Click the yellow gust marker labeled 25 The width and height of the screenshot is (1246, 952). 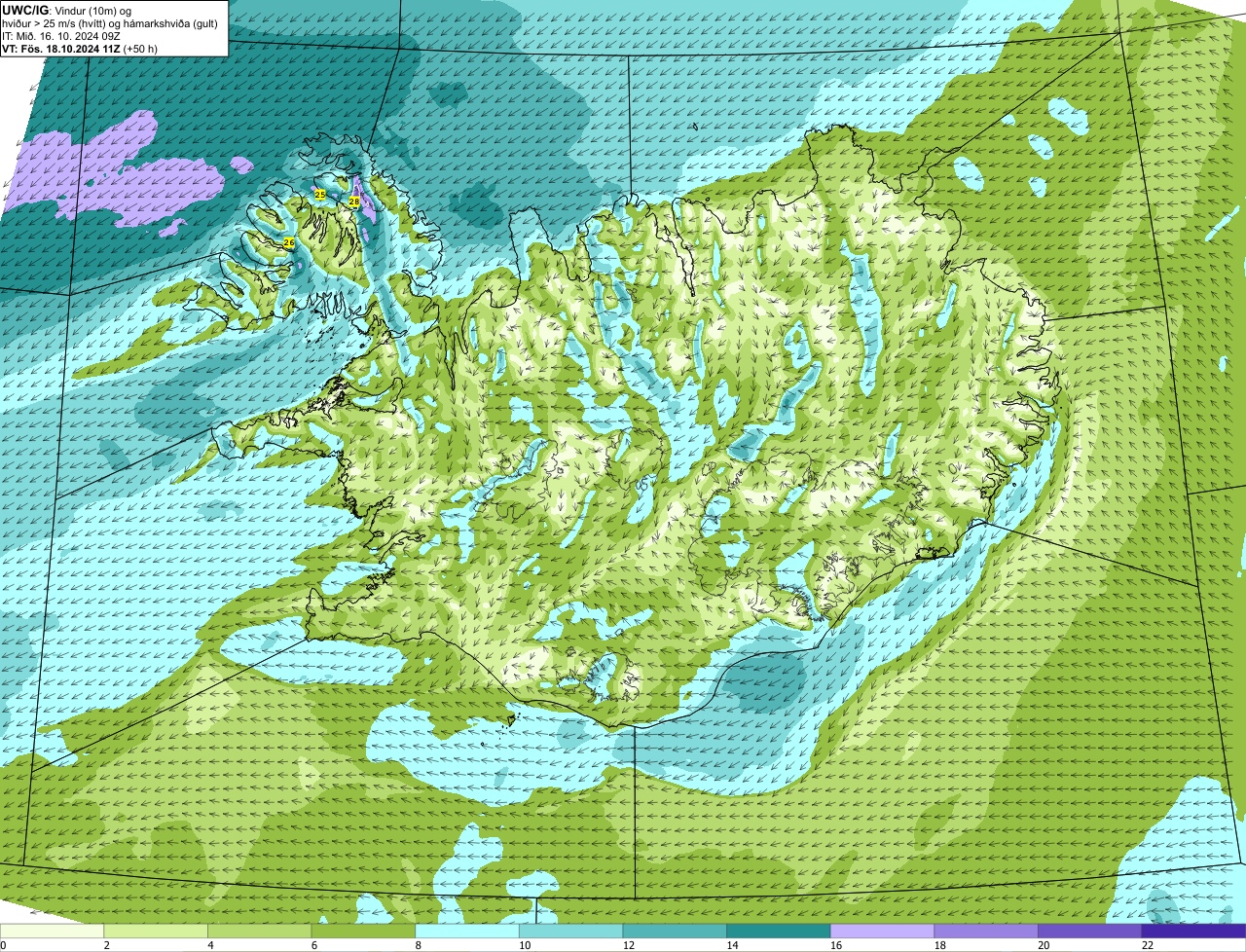(x=320, y=195)
